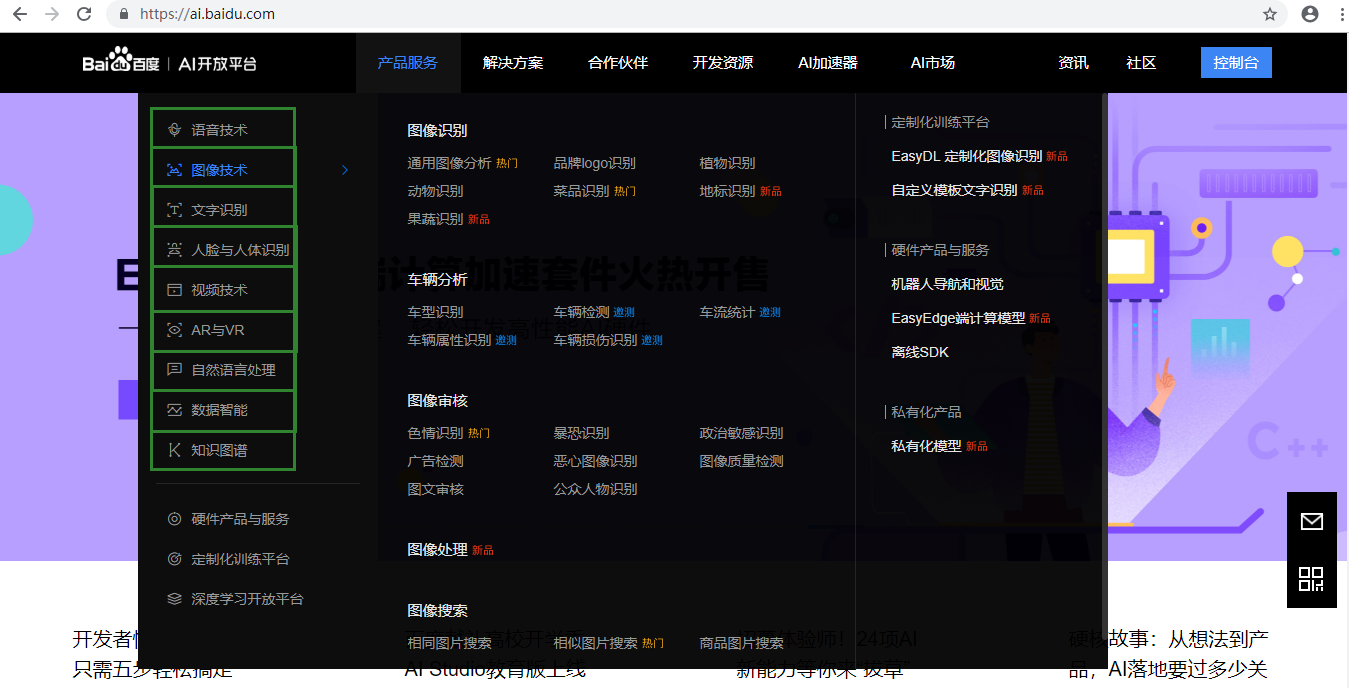Open the 产品服务 nav menu
1349x688 pixels.
408,63
